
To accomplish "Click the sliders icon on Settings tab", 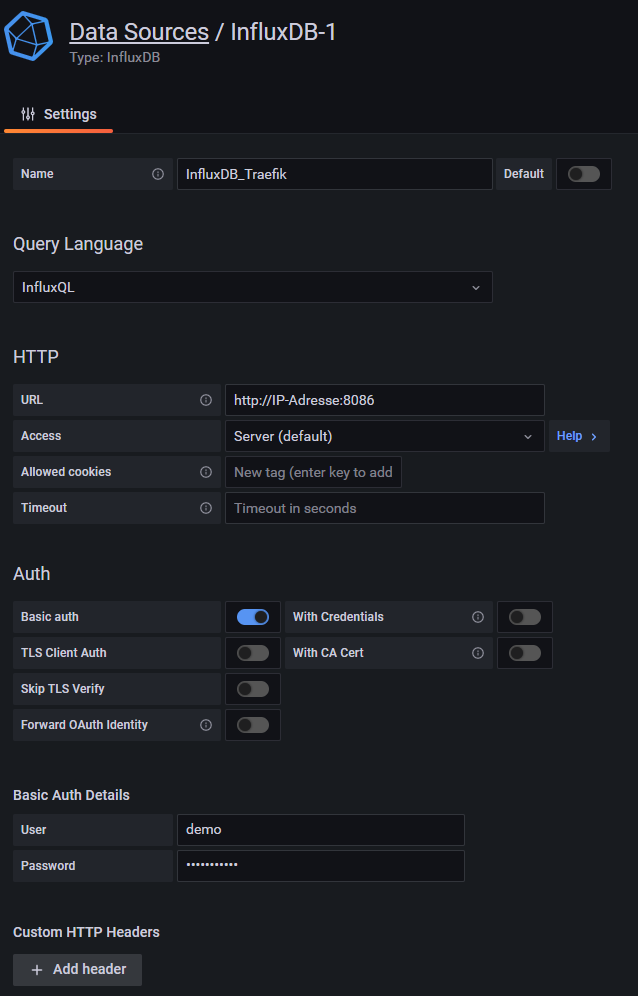I will pyautogui.click(x=28, y=114).
